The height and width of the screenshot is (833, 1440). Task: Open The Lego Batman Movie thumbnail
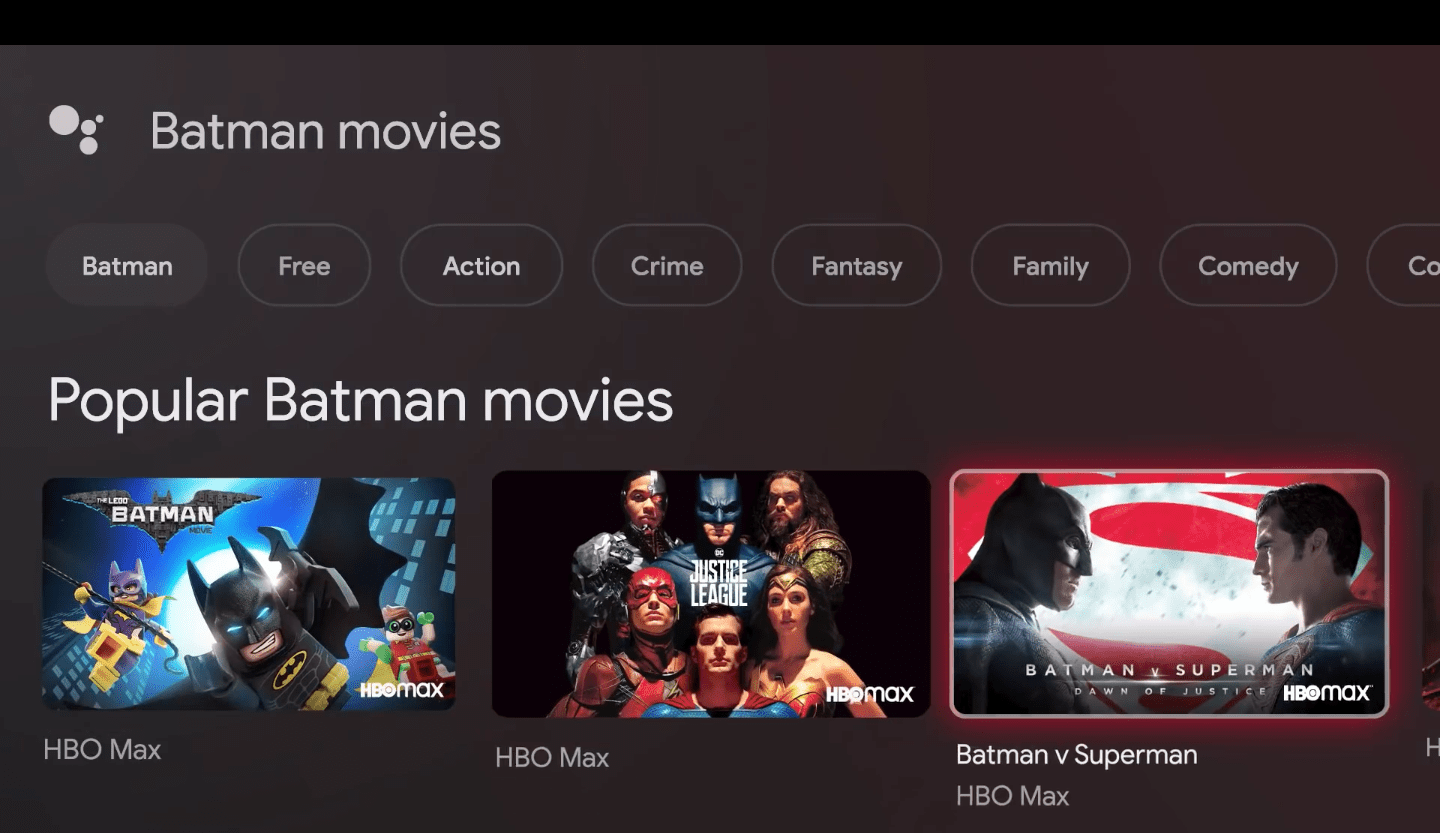point(249,594)
